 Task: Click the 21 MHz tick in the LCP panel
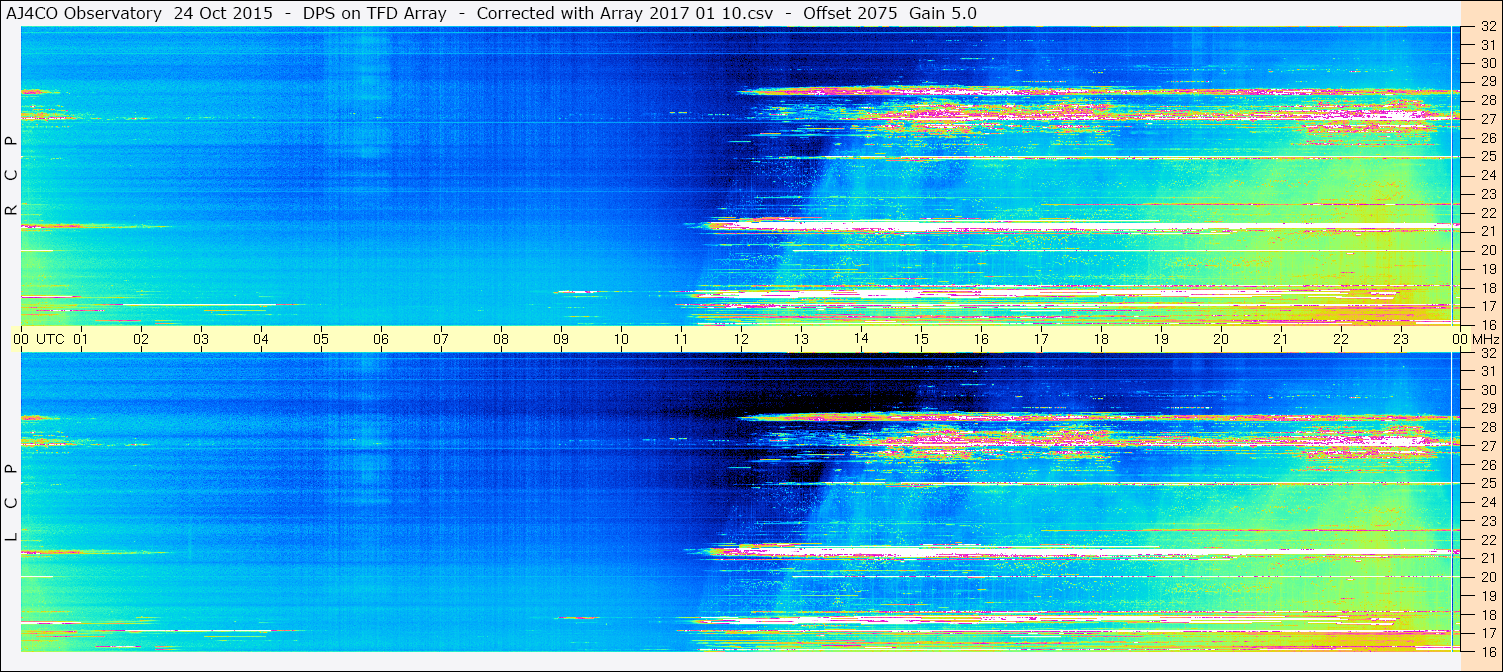pos(1488,558)
